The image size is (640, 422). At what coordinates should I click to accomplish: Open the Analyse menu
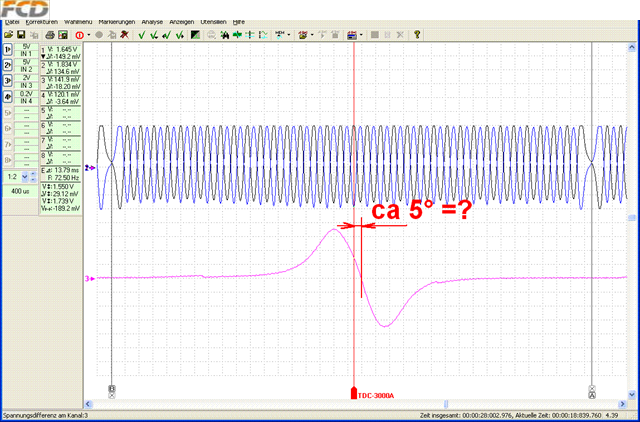(x=152, y=22)
